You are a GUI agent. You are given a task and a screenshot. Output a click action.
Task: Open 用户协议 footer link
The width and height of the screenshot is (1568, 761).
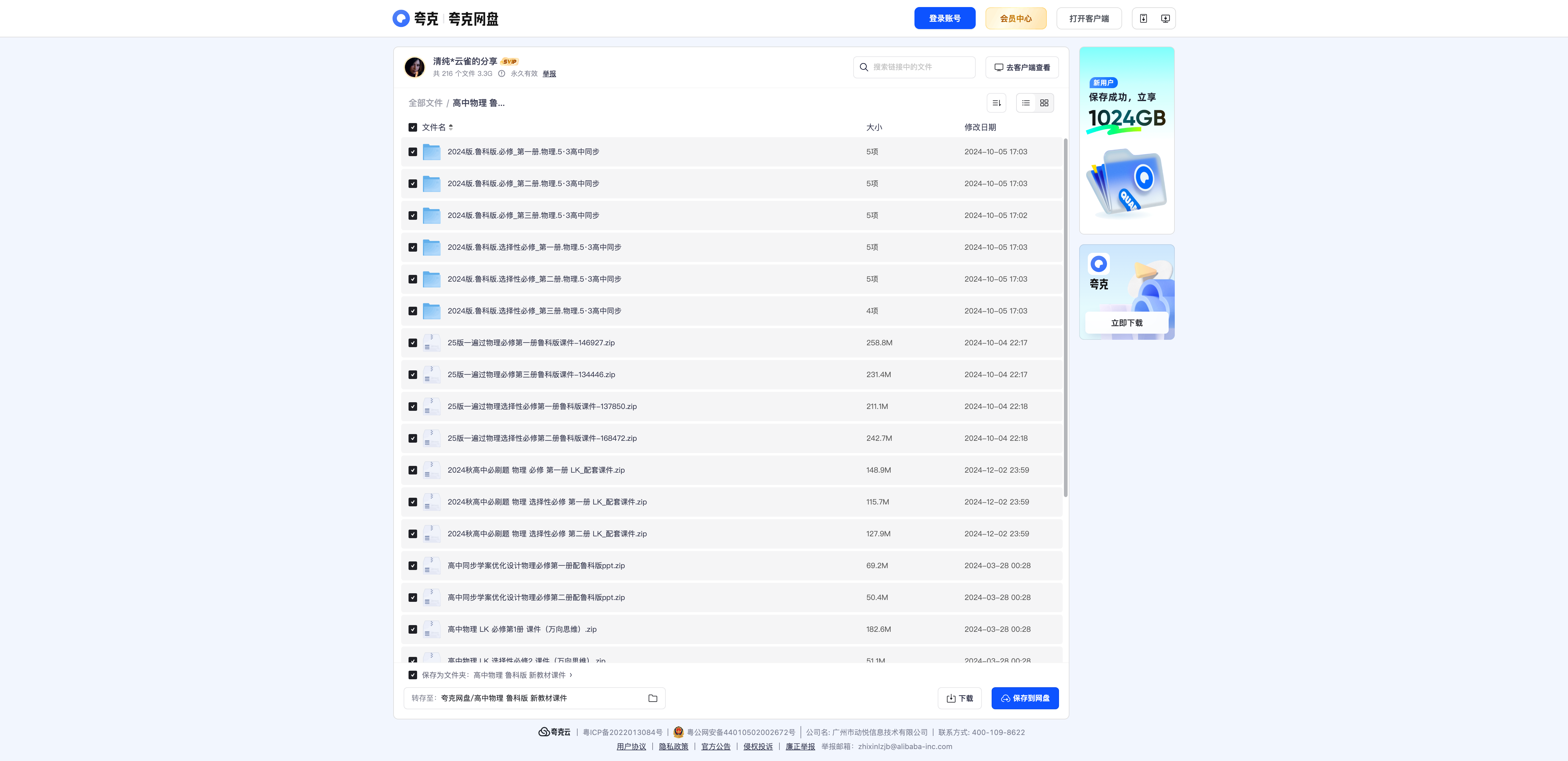coord(631,746)
